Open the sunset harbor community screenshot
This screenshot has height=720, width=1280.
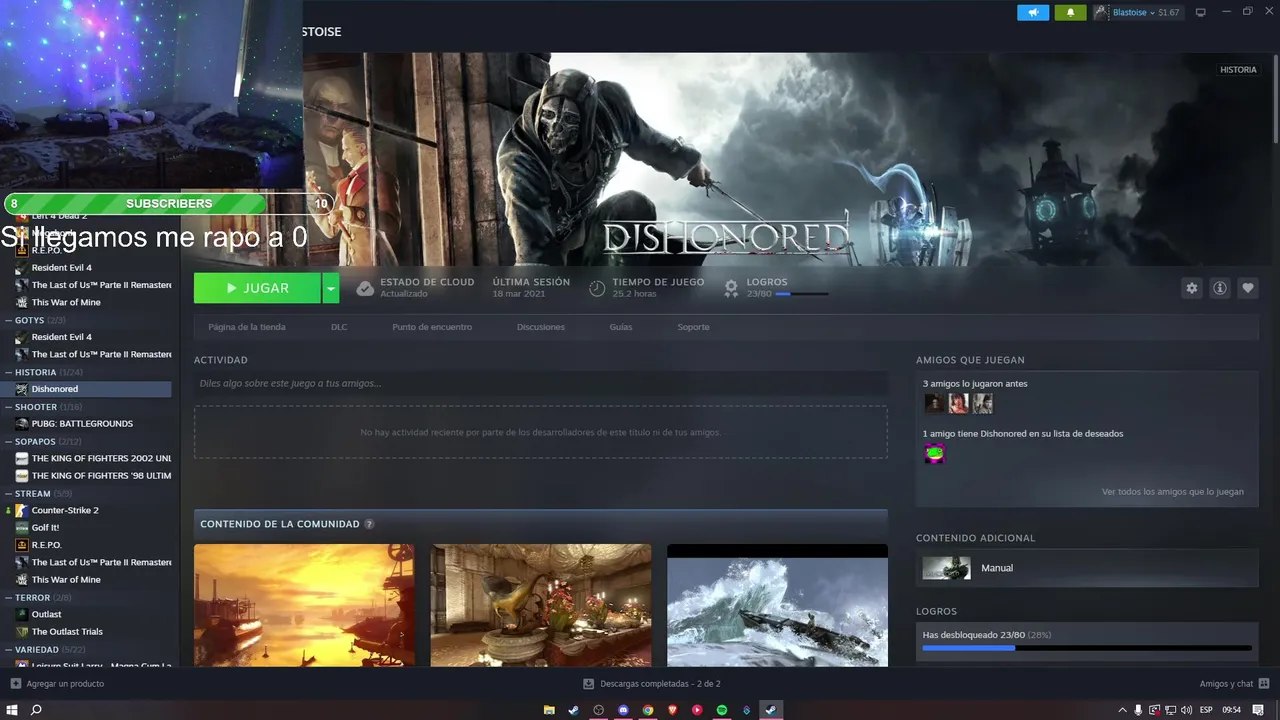304,605
